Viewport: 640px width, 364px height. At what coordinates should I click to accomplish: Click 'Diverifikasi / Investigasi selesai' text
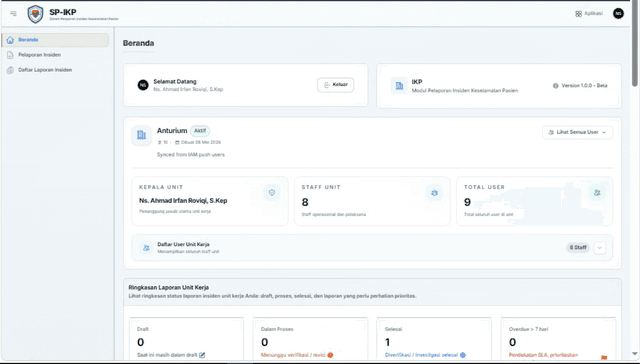pos(421,355)
